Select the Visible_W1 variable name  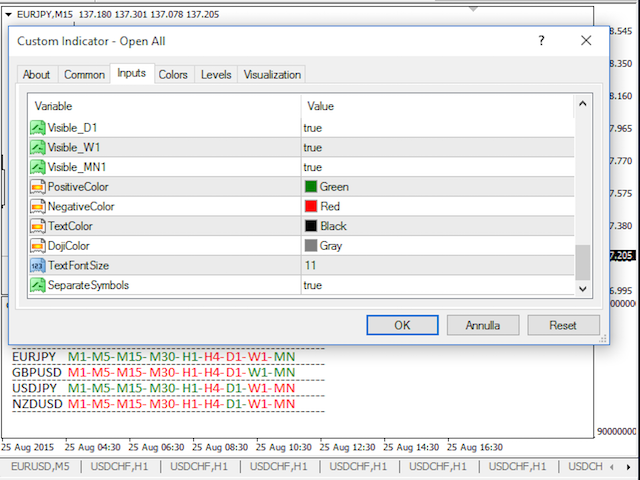click(x=73, y=148)
